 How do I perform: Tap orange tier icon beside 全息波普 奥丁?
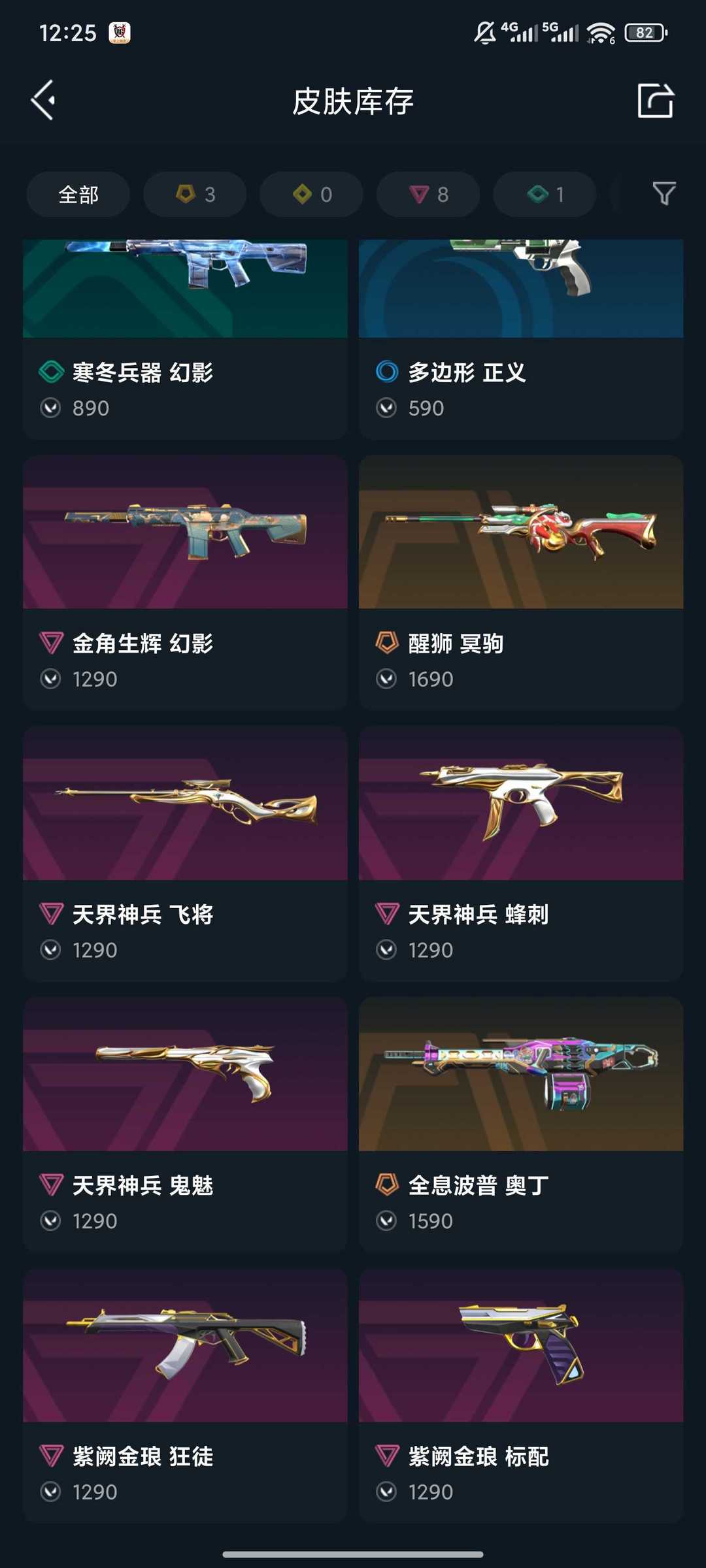coord(387,1184)
